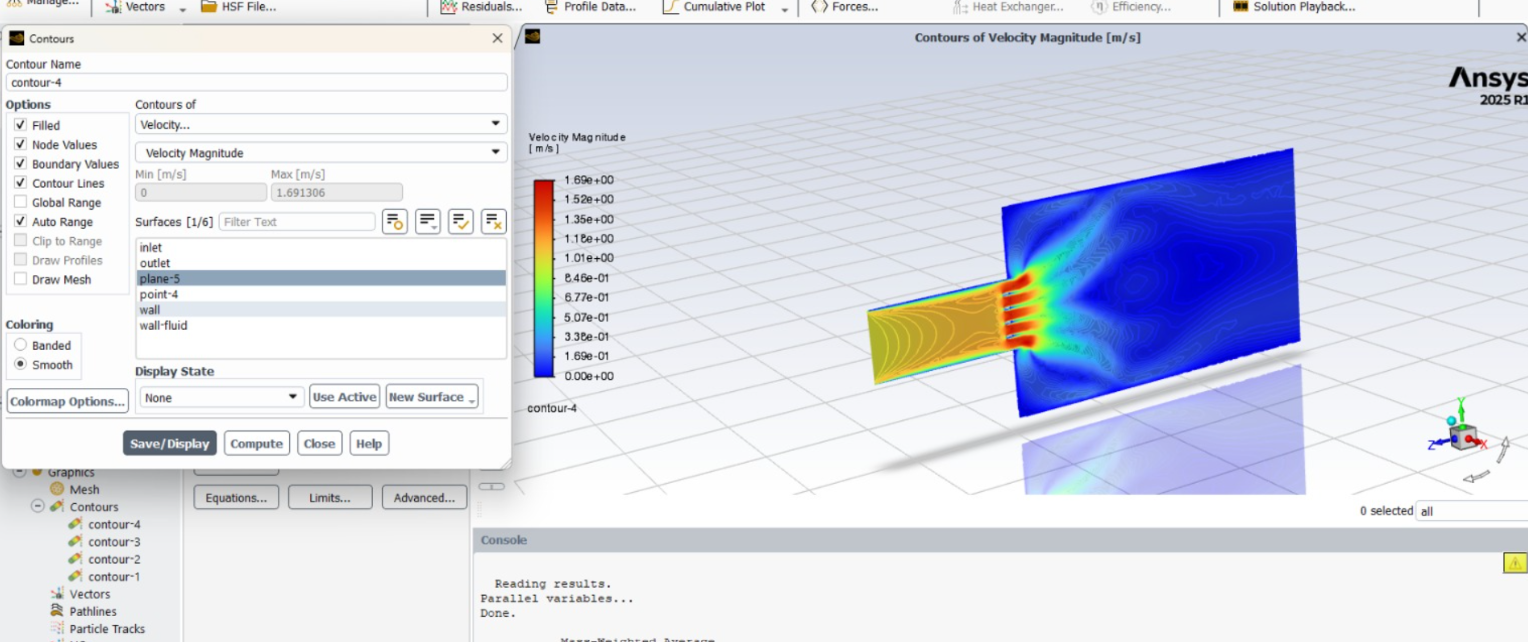Enable the Global Range checkbox

pos(20,202)
